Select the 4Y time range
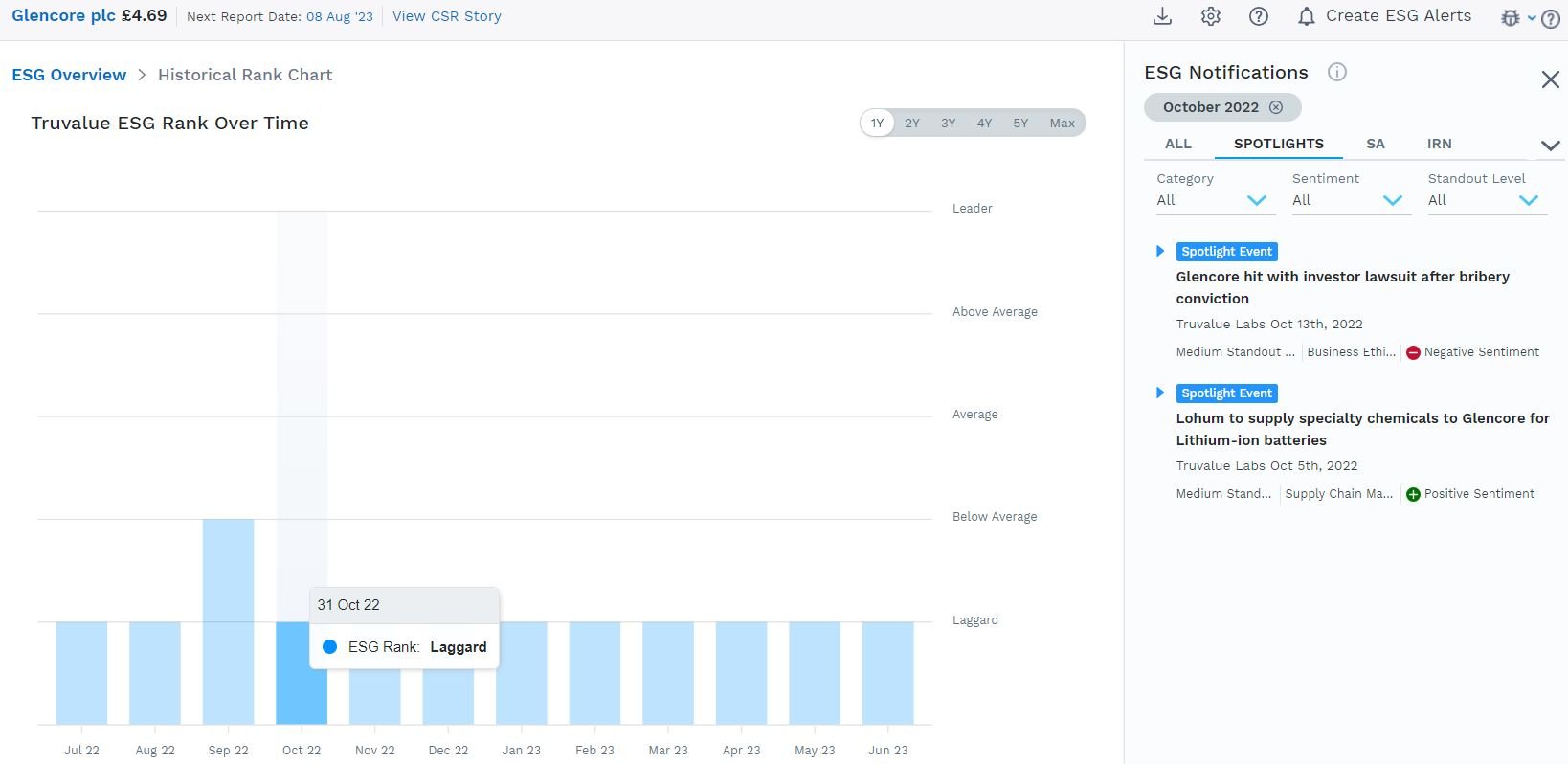 [984, 123]
